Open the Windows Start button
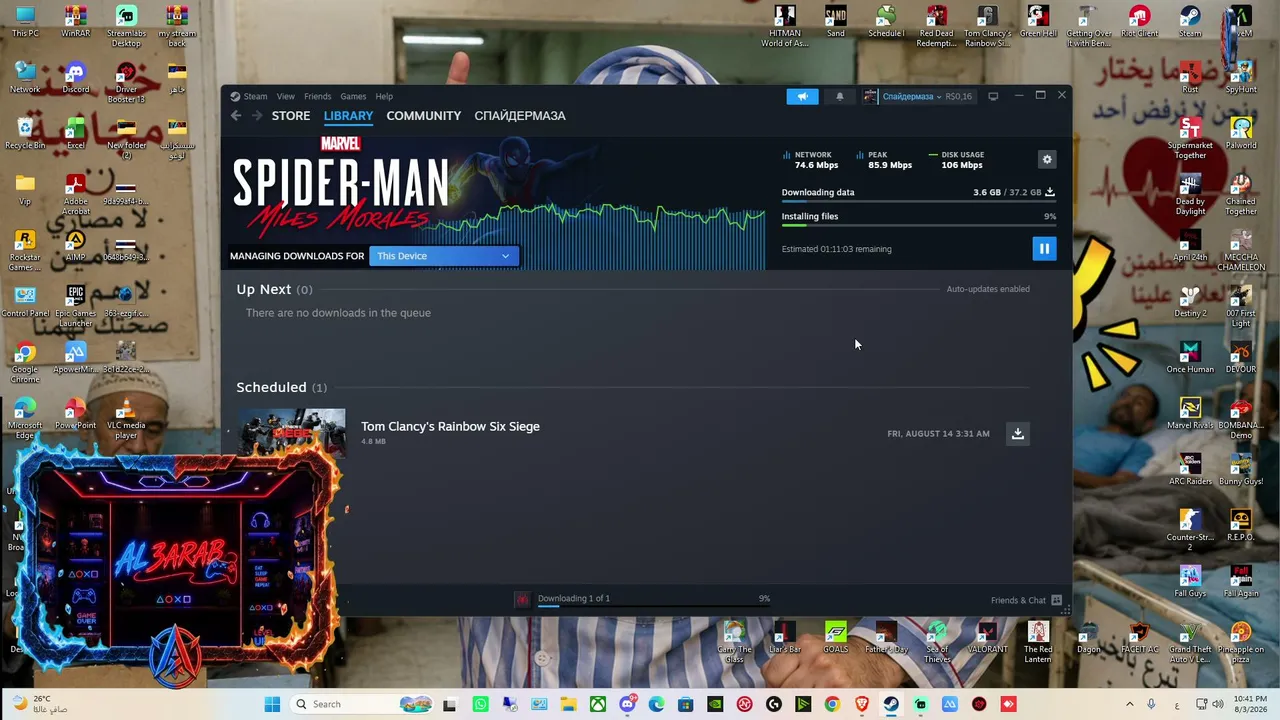 272,704
